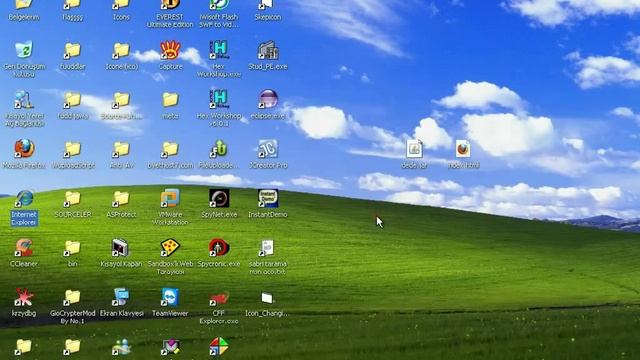Open the krzydbg red splat icon

24,297
